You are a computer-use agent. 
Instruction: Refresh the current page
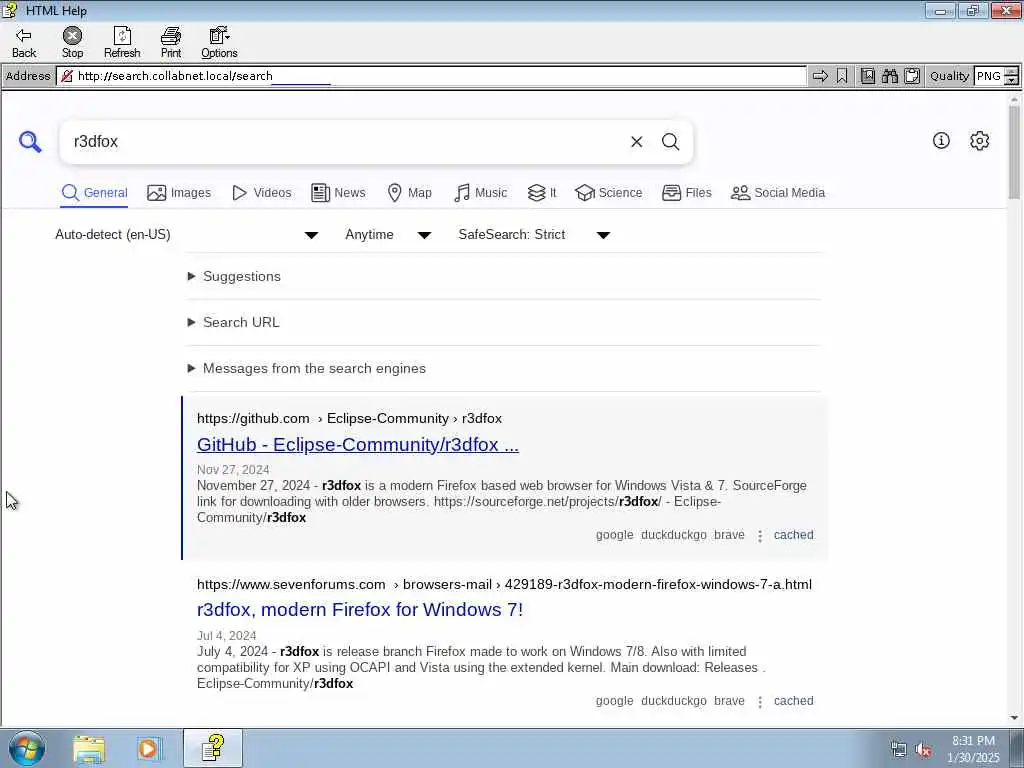point(122,42)
